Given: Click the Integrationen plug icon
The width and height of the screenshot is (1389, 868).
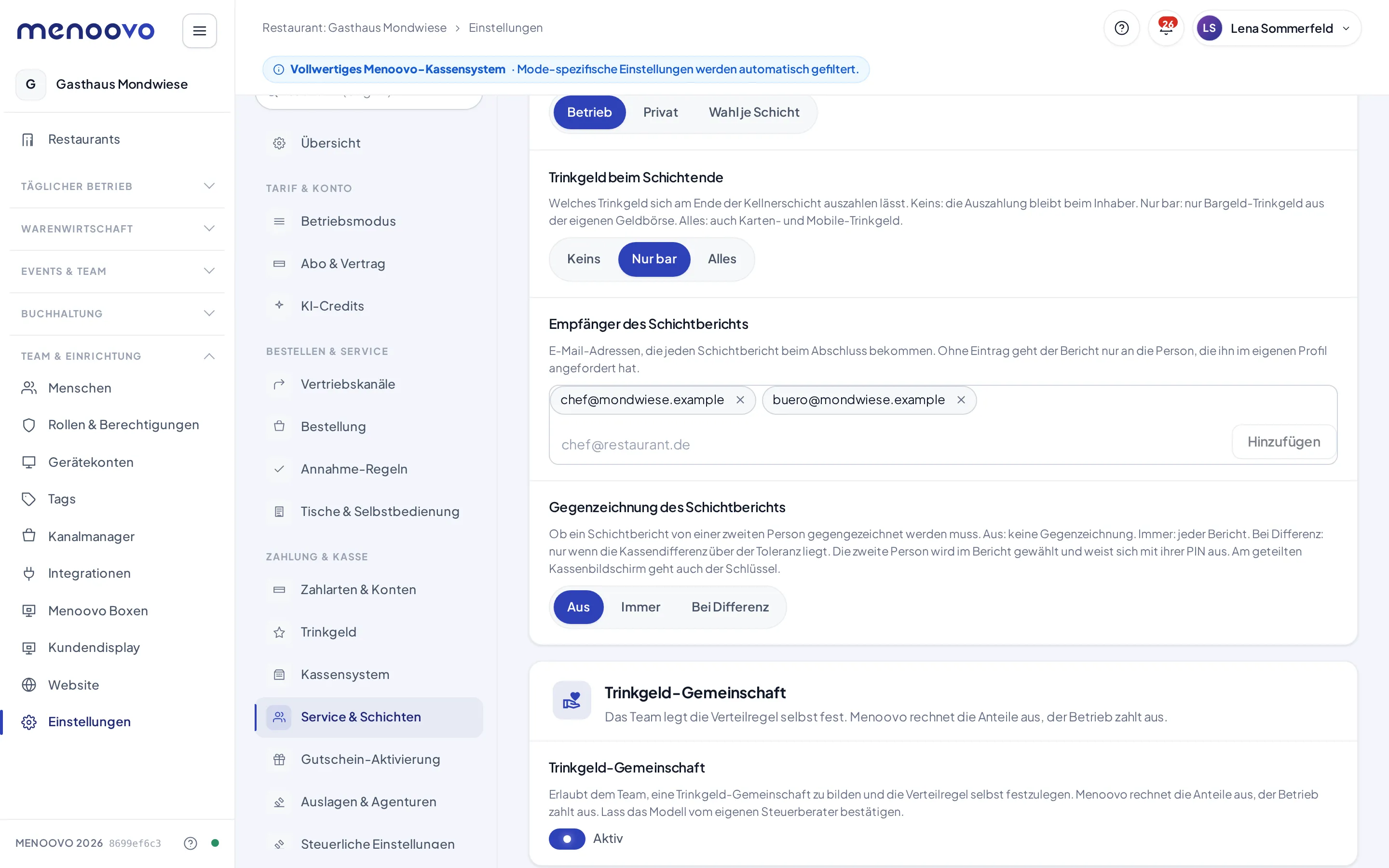Looking at the screenshot, I should coord(29,573).
